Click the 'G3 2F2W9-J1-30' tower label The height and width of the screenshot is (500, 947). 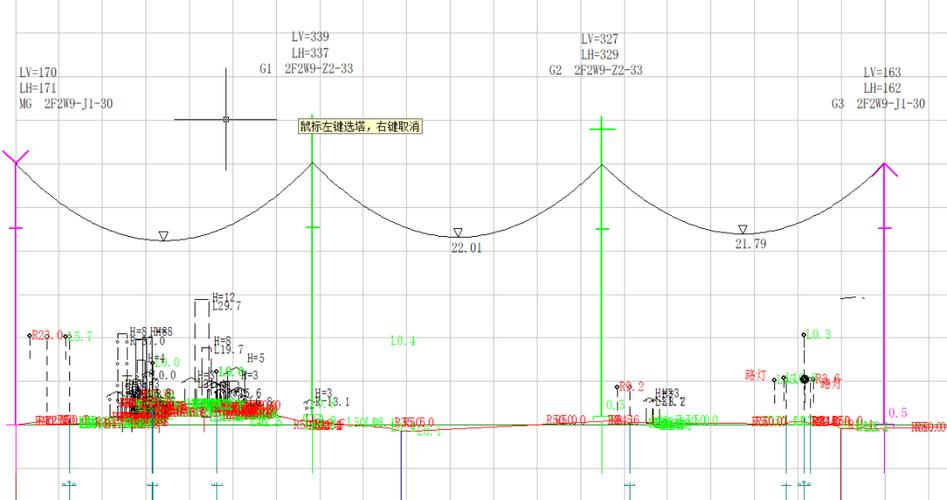click(878, 103)
